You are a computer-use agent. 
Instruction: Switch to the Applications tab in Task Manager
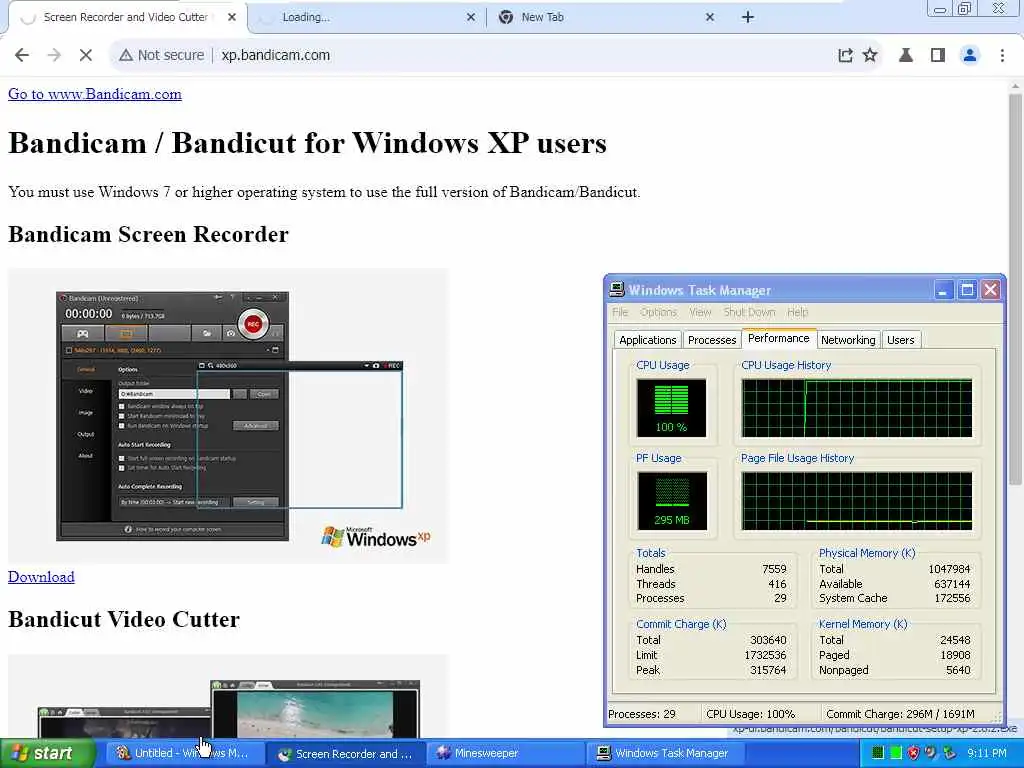pyautogui.click(x=648, y=340)
